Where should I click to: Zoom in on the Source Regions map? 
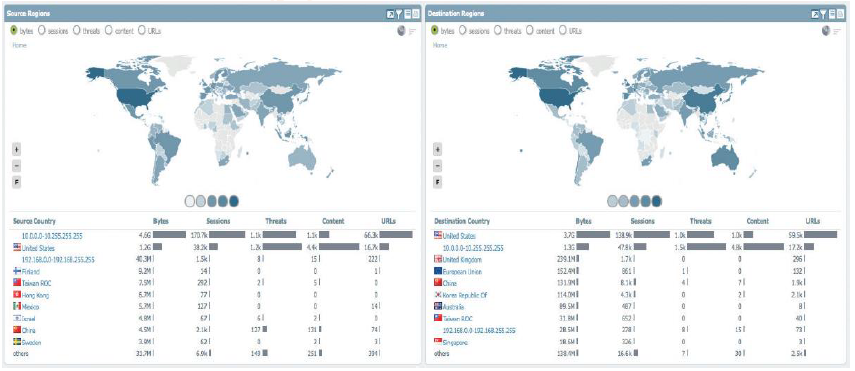coord(17,149)
